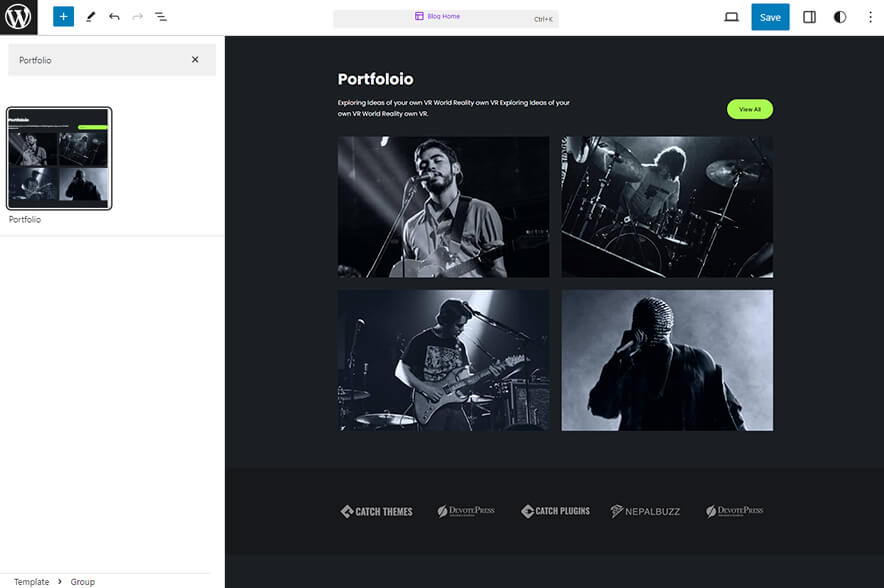The image size is (884, 588).
Task: Click the WordPress logo icon
Action: coord(17,17)
